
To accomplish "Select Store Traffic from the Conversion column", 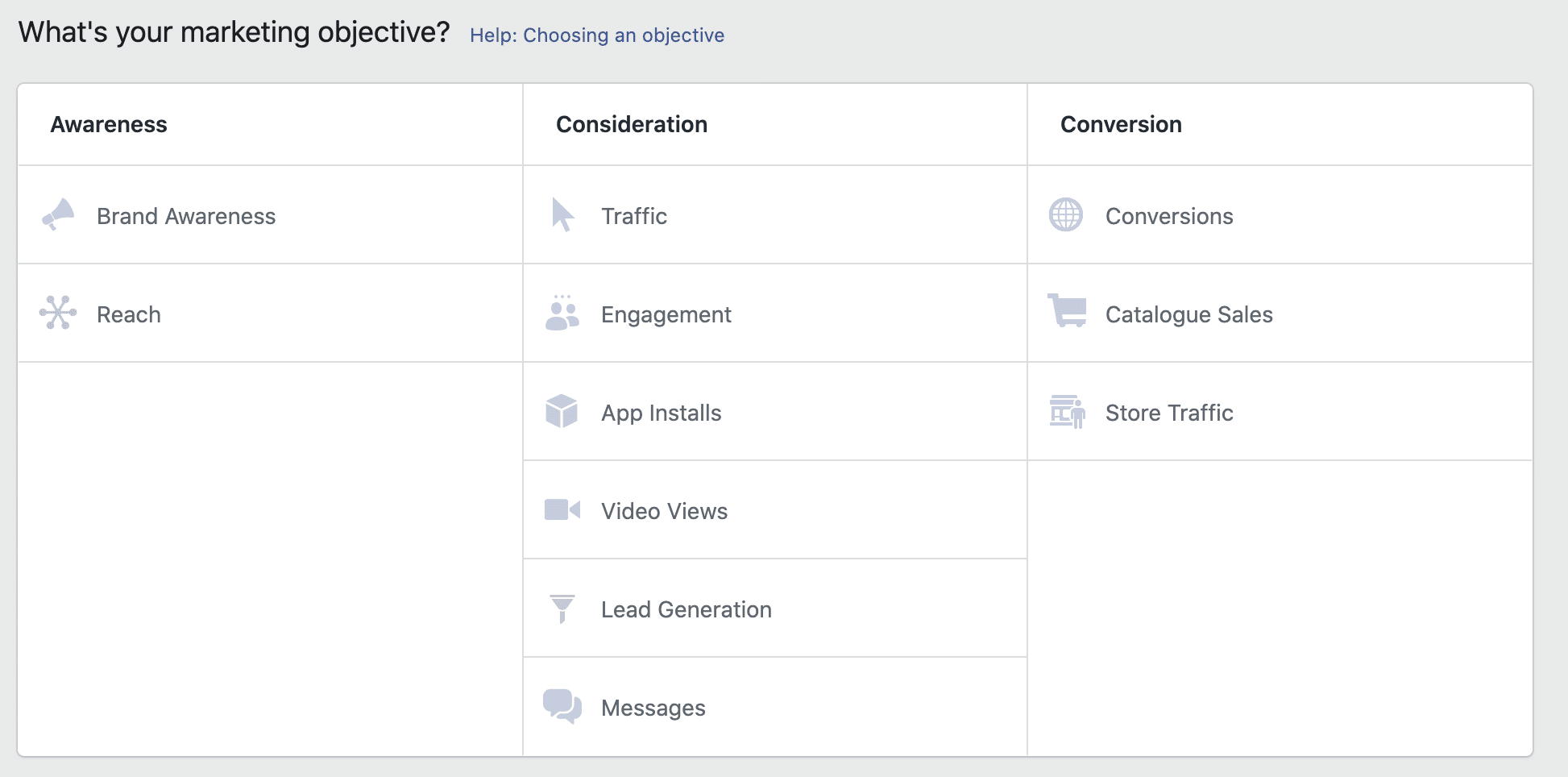I will coord(1168,412).
